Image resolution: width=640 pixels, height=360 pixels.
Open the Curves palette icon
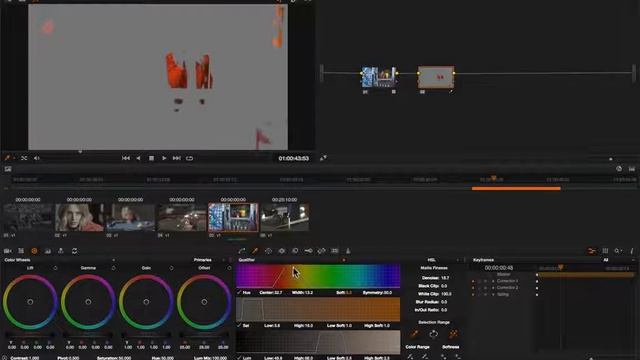pyautogui.click(x=242, y=251)
